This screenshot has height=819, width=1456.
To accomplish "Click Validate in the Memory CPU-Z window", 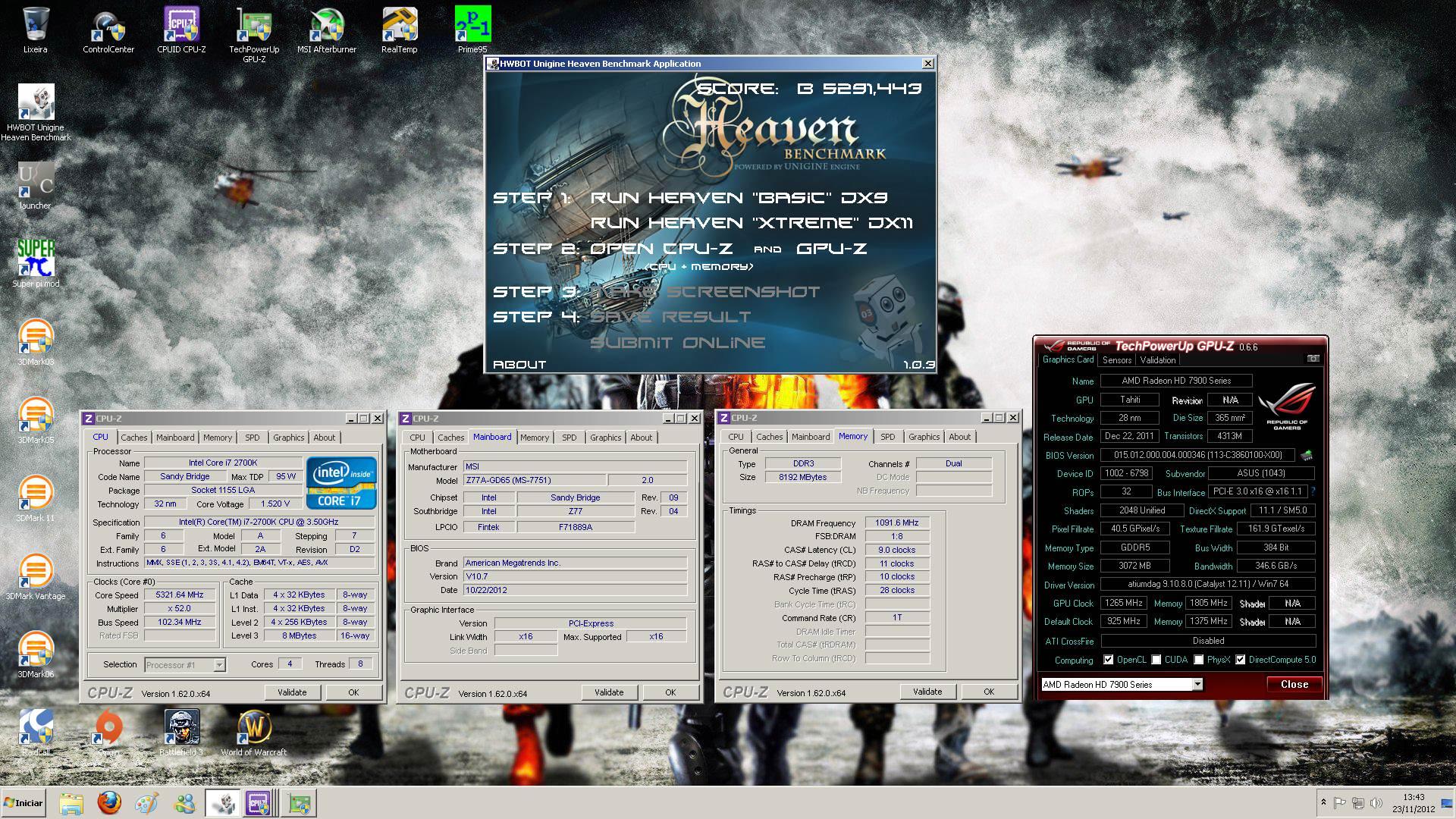I will (927, 692).
